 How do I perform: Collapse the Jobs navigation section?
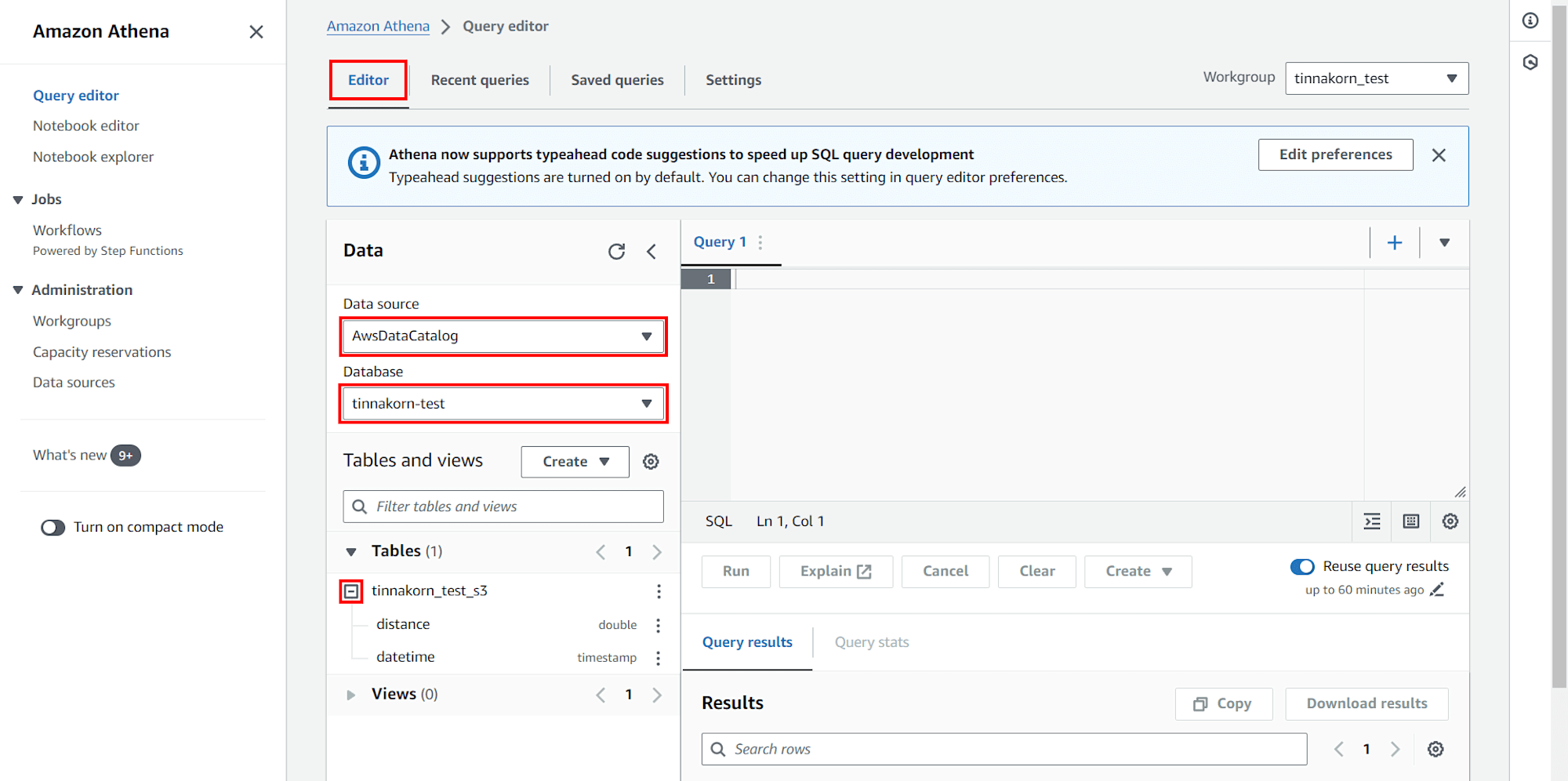pos(18,200)
